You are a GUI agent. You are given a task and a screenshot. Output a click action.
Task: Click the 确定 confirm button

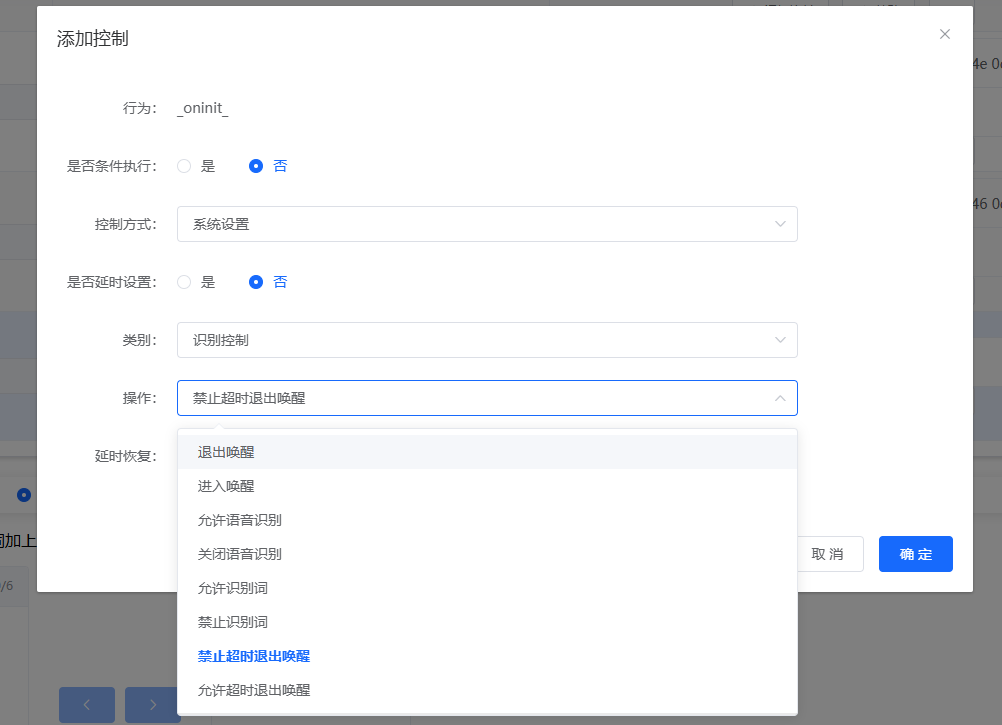click(915, 553)
